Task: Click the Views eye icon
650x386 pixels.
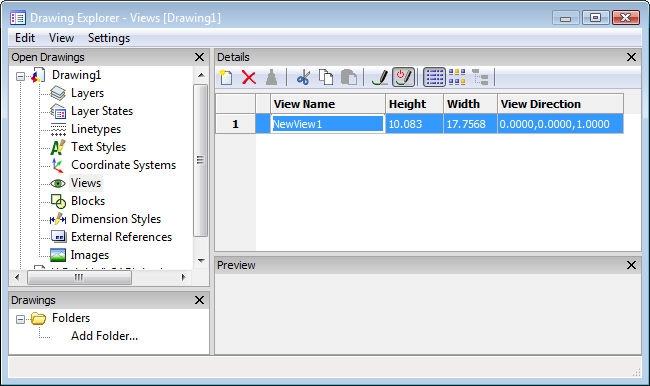Action: coord(58,183)
